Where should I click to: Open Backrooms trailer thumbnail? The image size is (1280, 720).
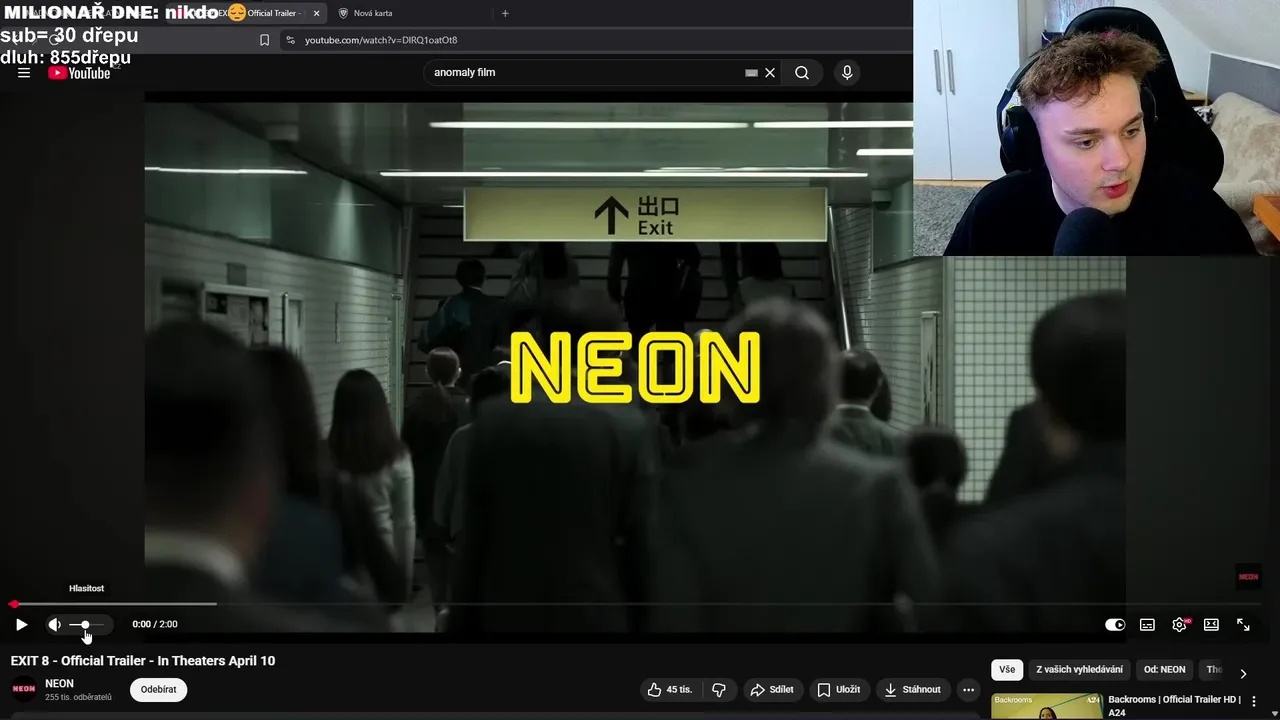[x=1046, y=706]
